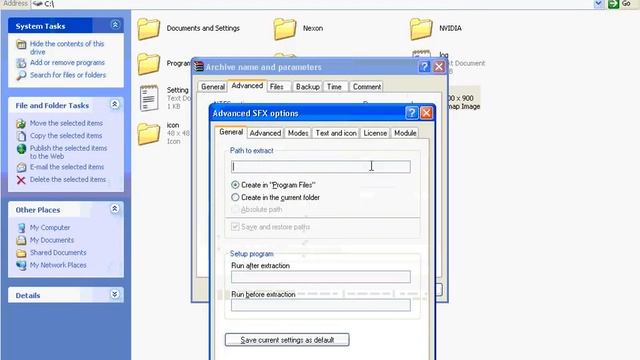The width and height of the screenshot is (640, 360).
Task: Open My Network Places link
Action: point(58,265)
